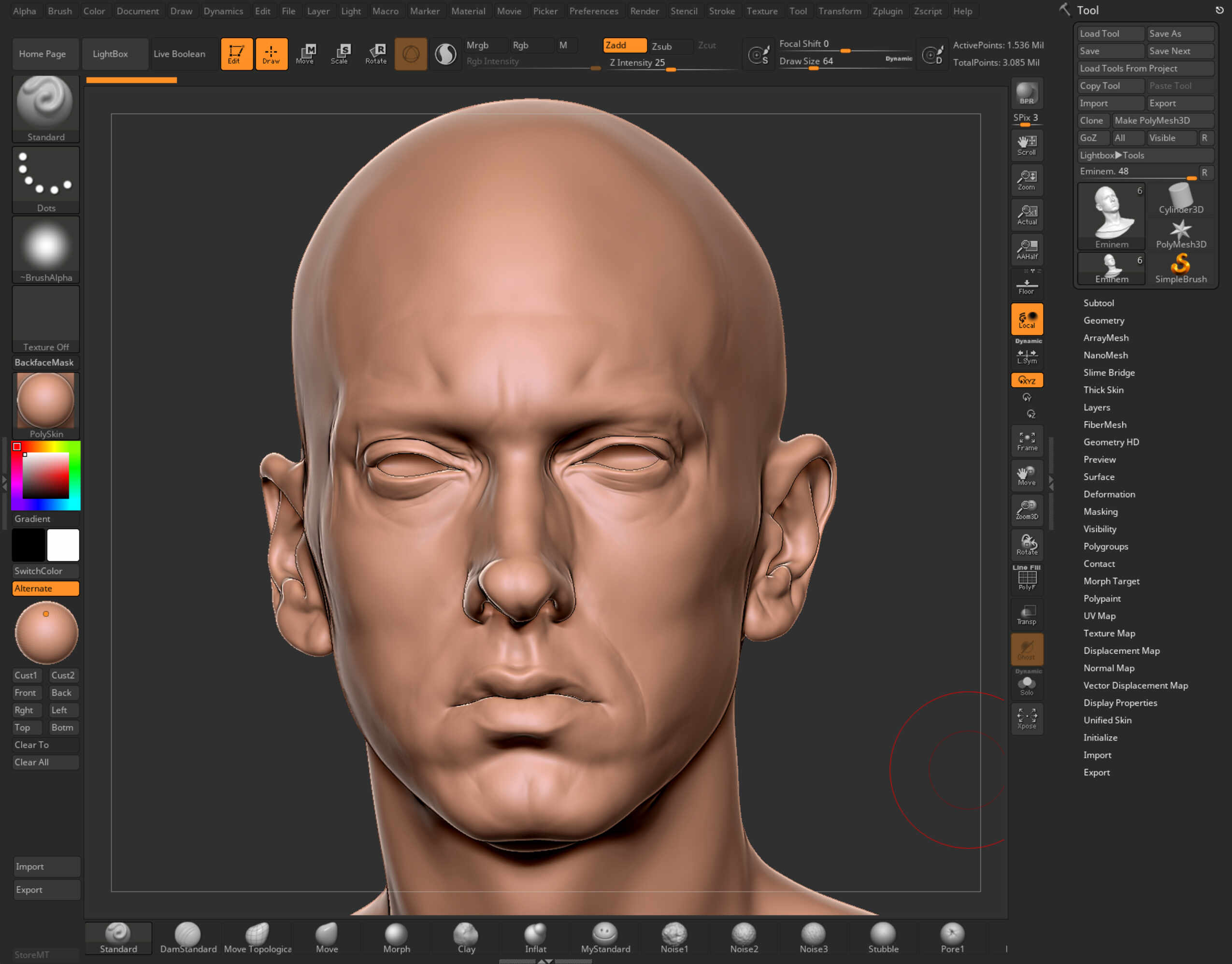Open the Zplugin menu
1232x964 pixels.
[887, 11]
